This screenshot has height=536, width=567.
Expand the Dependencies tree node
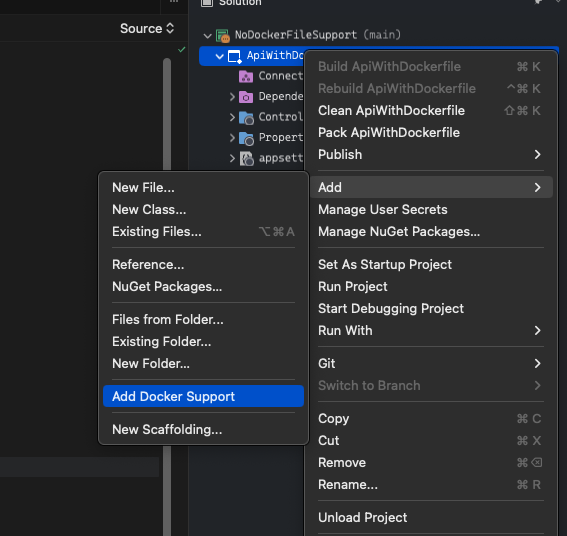232,97
